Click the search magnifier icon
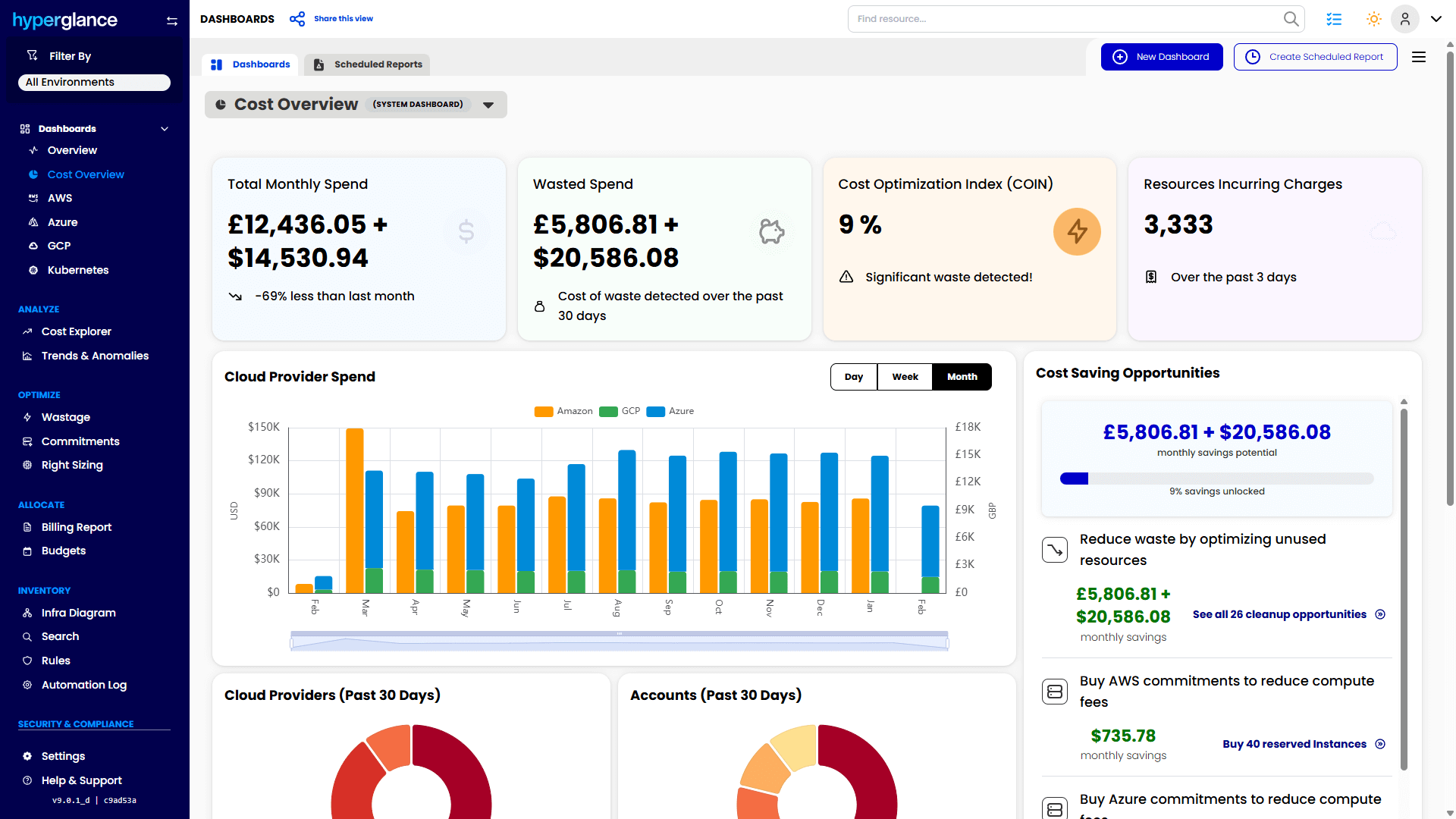This screenshot has width=1456, height=819. [1291, 19]
